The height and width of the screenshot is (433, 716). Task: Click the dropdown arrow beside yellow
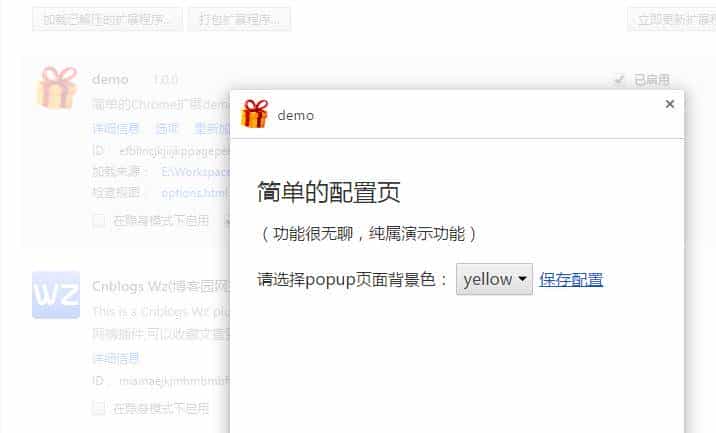522,279
